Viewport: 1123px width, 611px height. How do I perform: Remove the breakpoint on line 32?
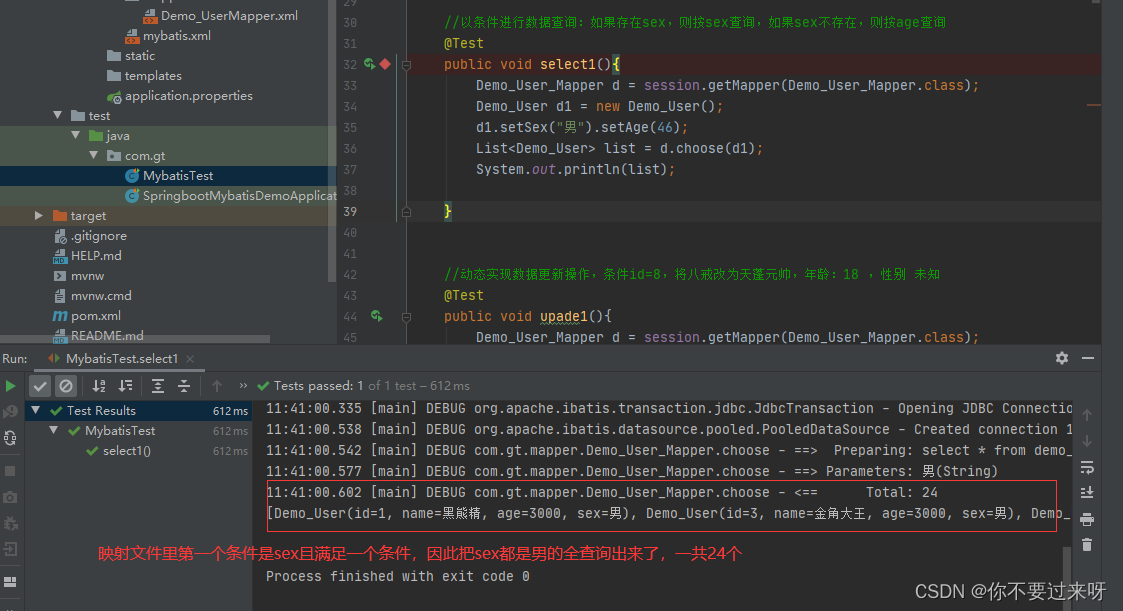tap(385, 64)
